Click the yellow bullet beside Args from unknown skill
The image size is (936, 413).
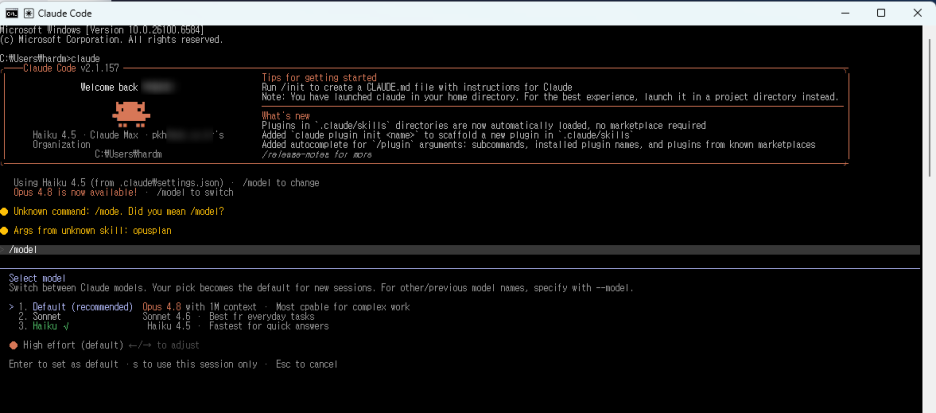point(4,230)
